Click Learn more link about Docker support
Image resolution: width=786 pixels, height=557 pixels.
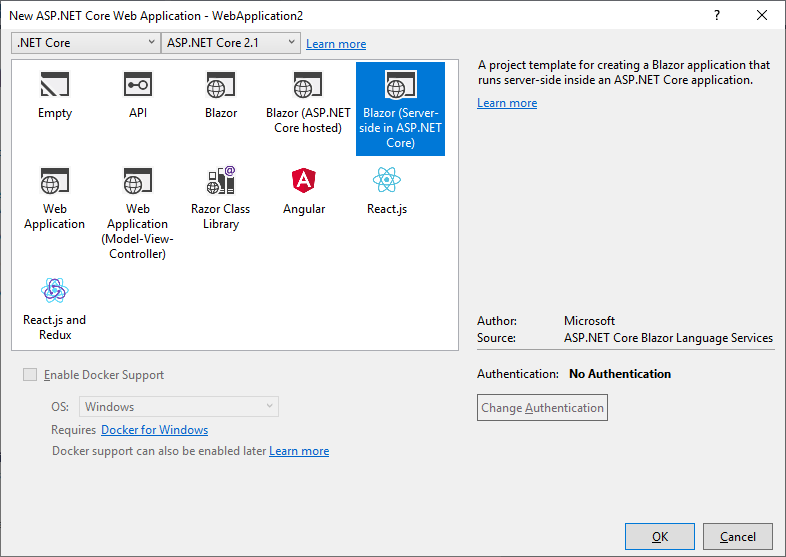(299, 451)
